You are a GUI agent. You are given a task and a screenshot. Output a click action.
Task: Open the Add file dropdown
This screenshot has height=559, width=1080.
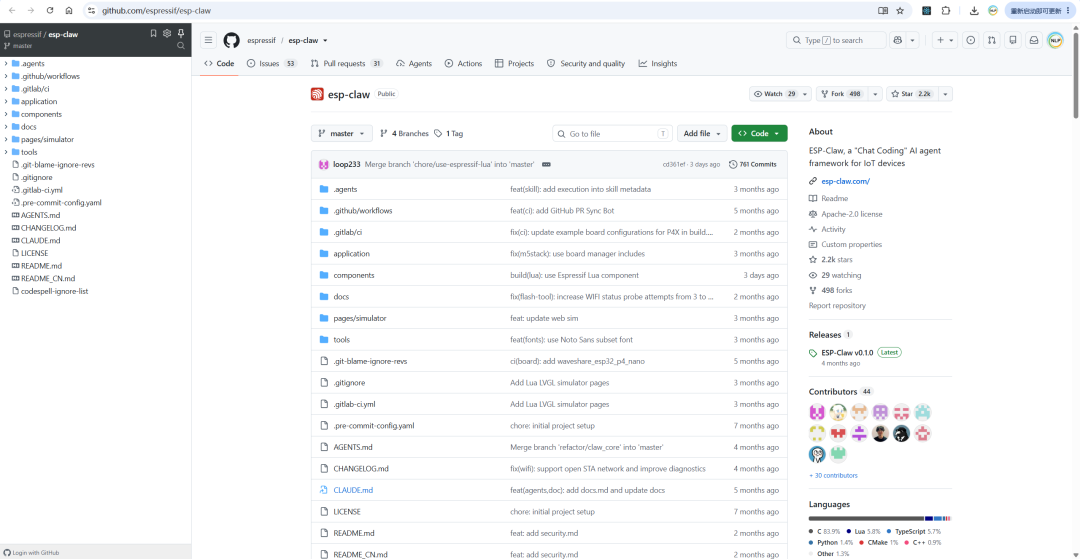click(702, 134)
